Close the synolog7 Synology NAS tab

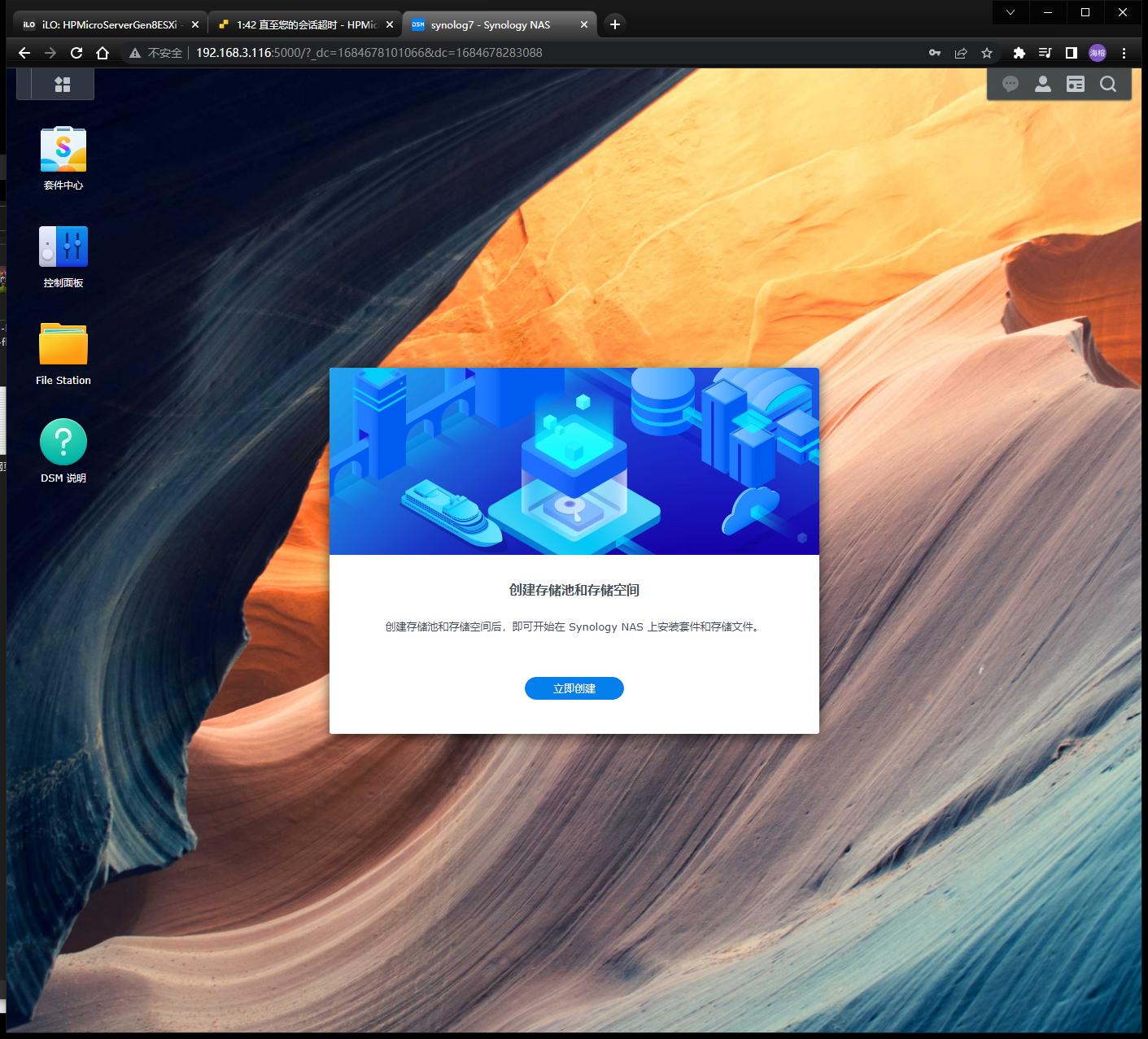583,24
